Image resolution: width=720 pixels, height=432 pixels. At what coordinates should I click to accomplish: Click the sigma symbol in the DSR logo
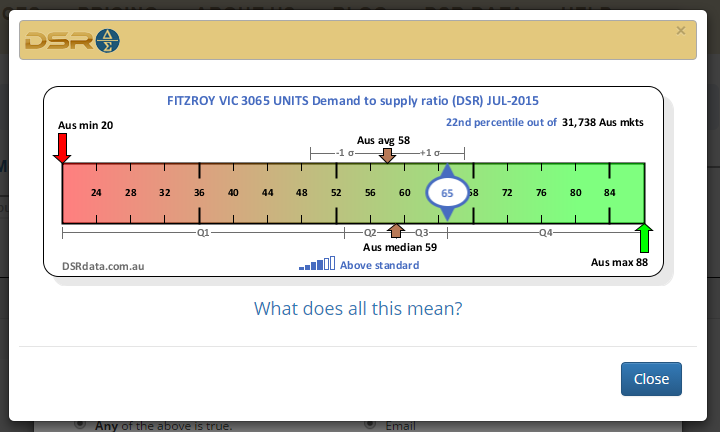click(x=106, y=41)
